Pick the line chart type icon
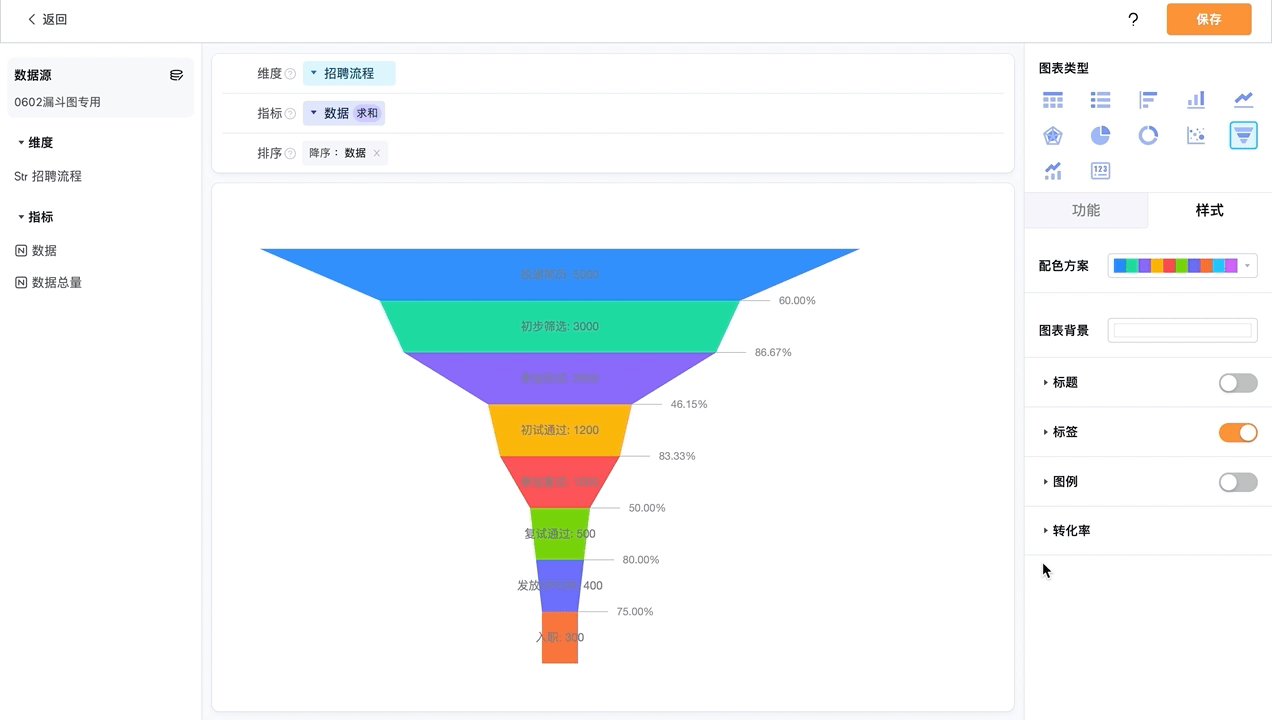The height and width of the screenshot is (720, 1272). [x=1243, y=100]
